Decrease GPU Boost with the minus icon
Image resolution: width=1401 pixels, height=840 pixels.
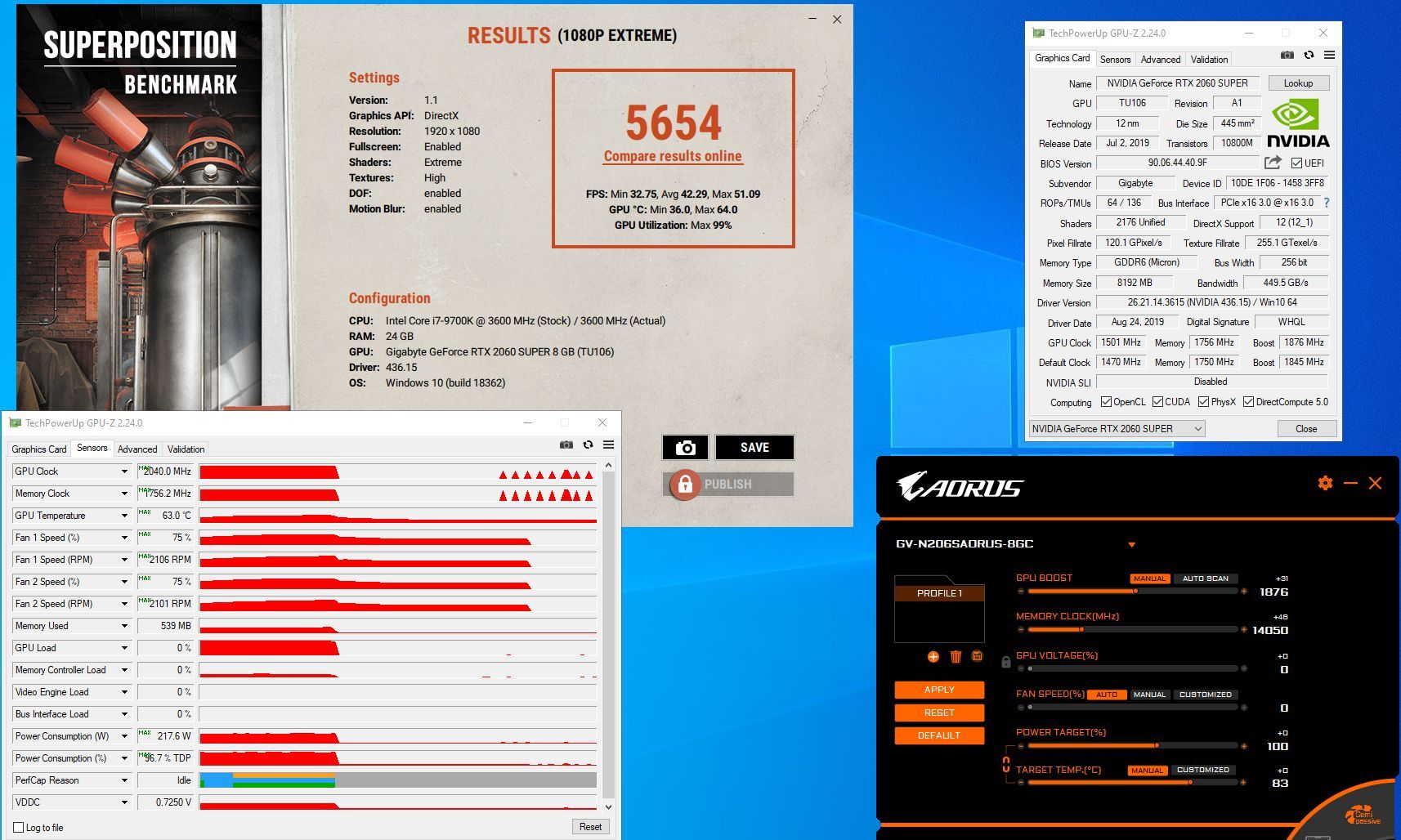tap(1021, 591)
